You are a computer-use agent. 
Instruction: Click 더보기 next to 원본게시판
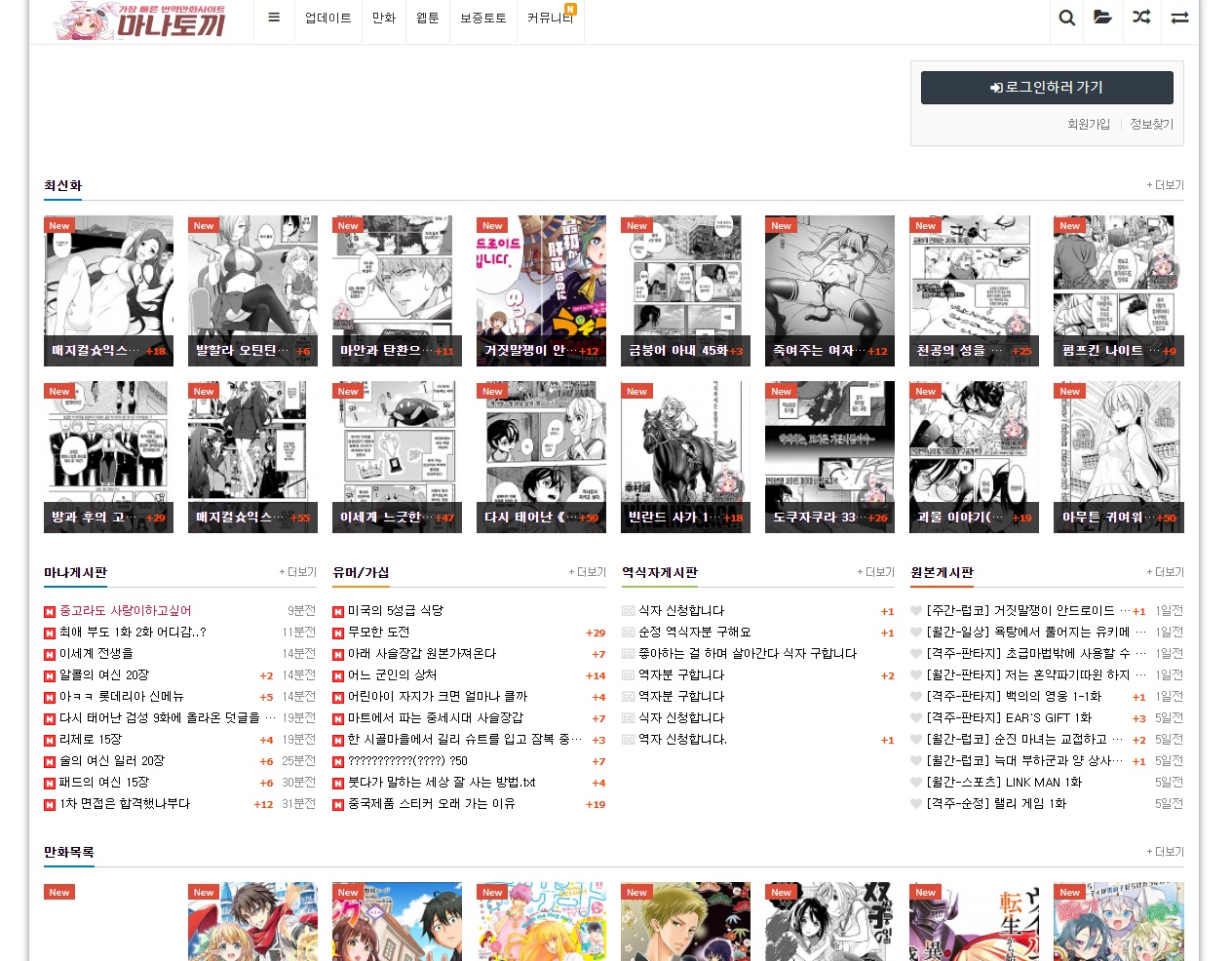pyautogui.click(x=1166, y=572)
